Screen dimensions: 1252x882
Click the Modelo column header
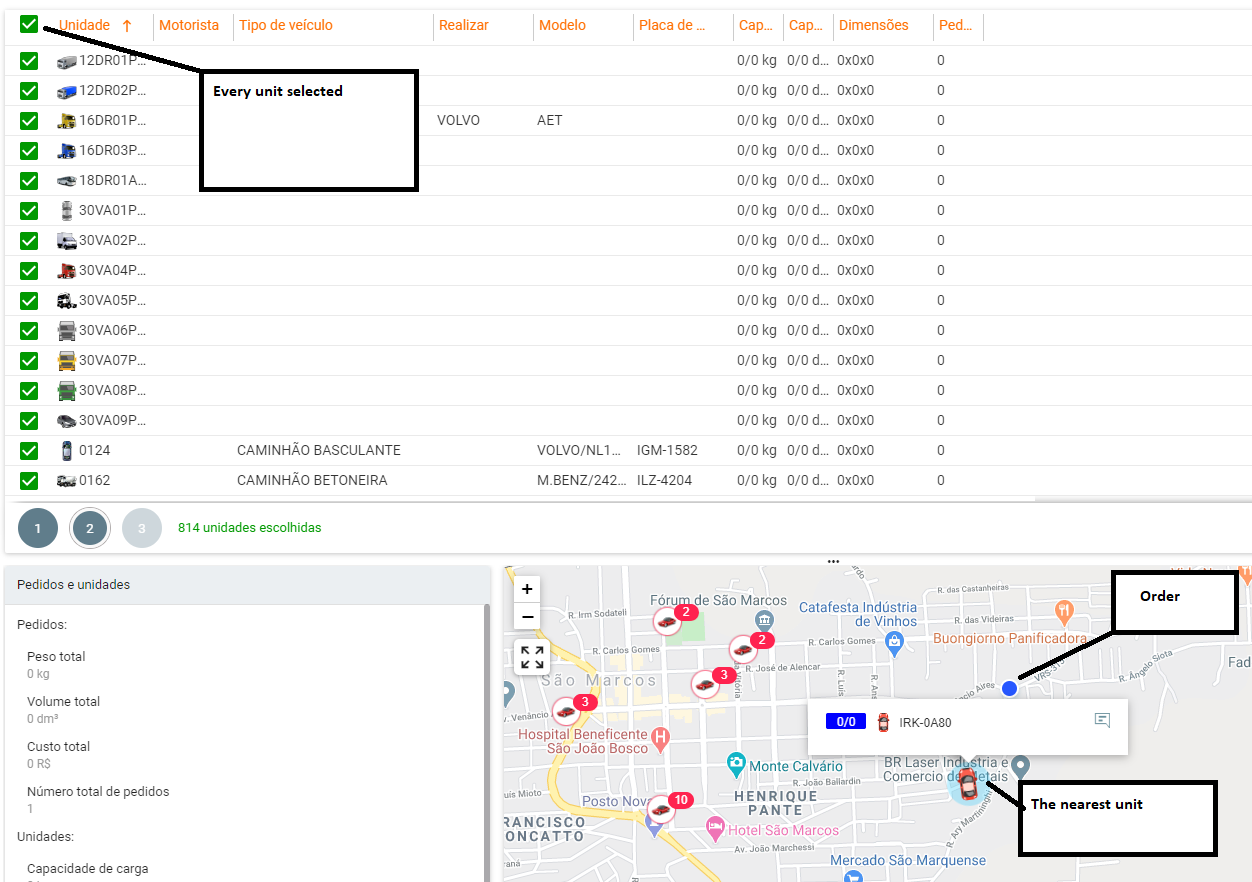(562, 25)
